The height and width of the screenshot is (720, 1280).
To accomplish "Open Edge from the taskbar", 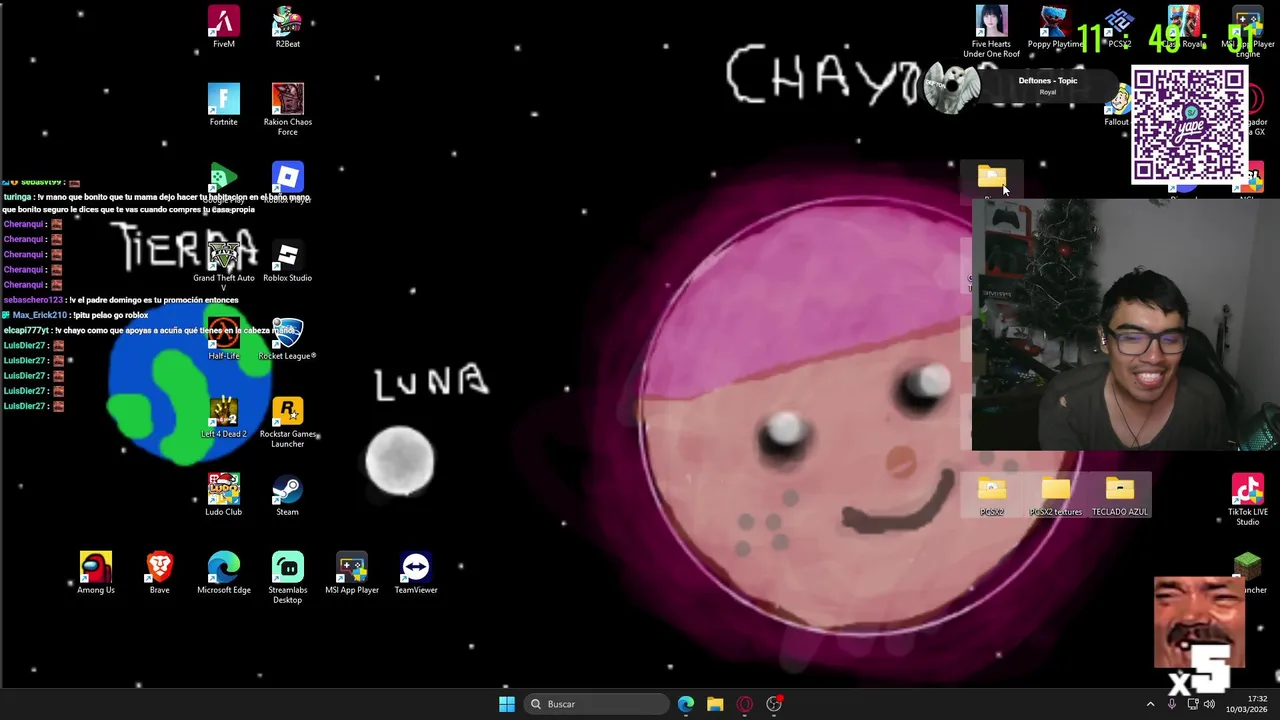I will pos(686,704).
